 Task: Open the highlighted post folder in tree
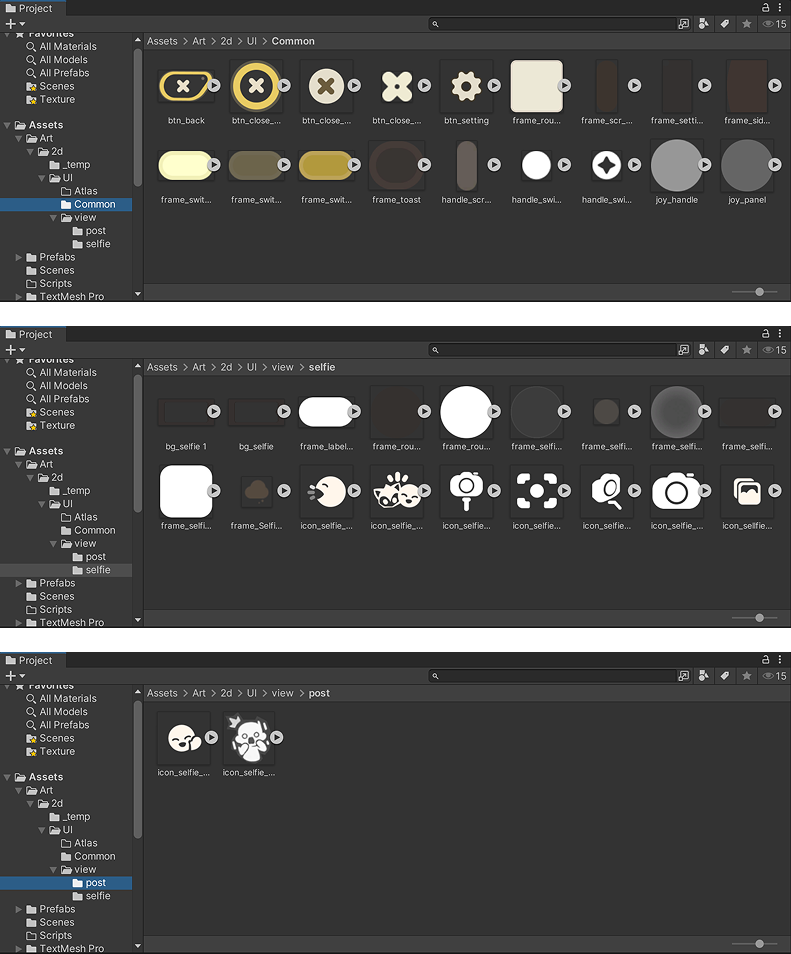[x=66, y=883]
